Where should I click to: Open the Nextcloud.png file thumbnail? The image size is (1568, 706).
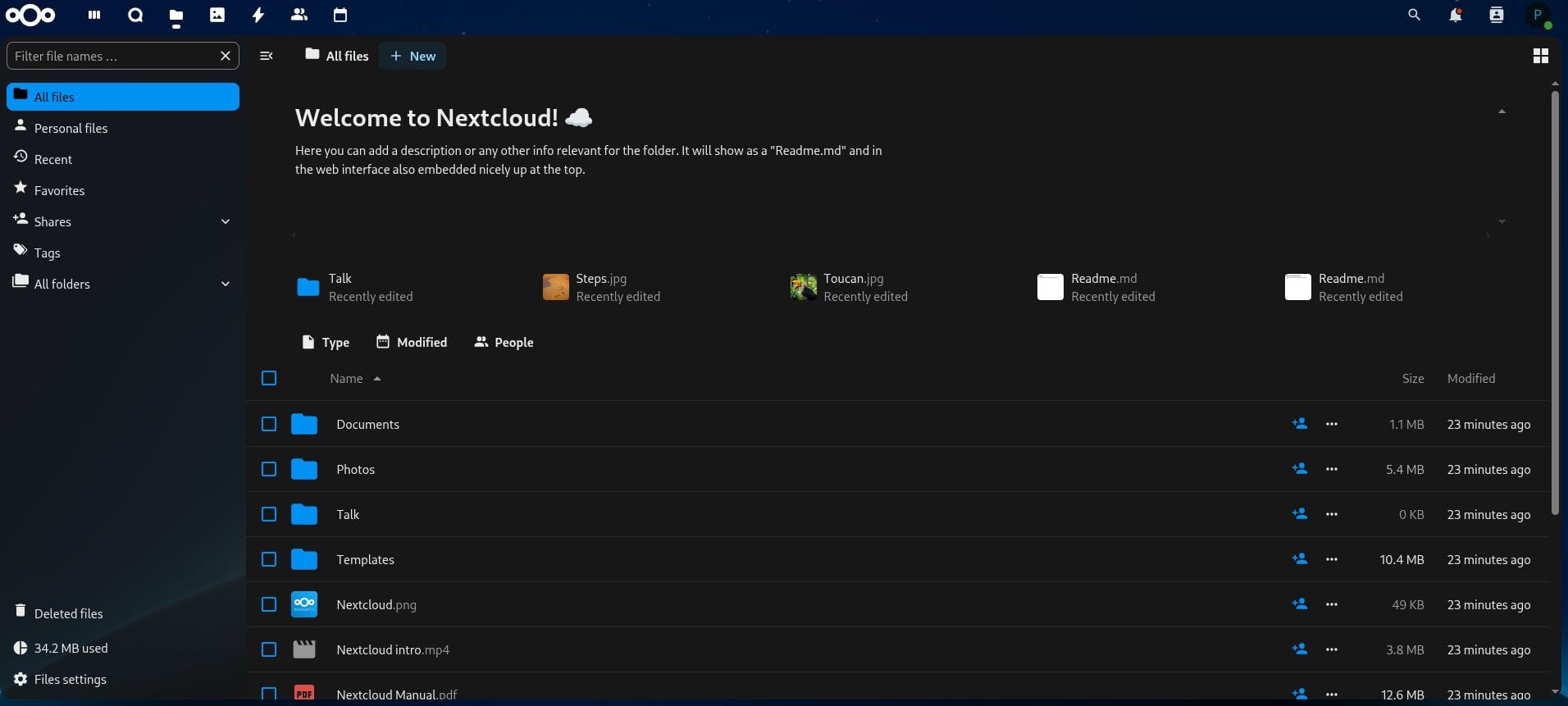304,604
